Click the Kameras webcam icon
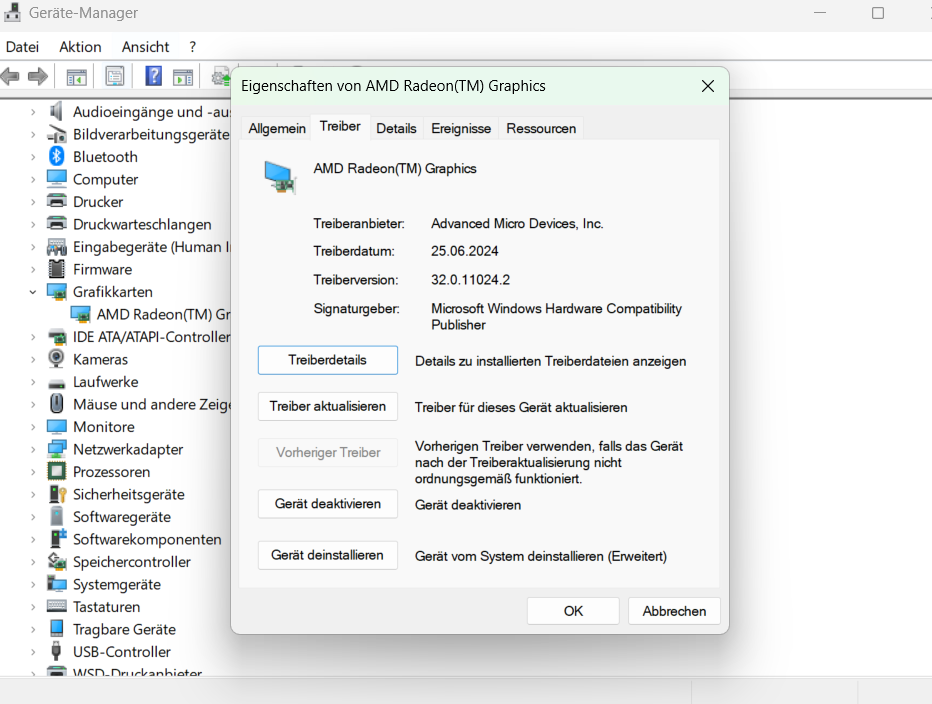932x704 pixels. [56, 359]
